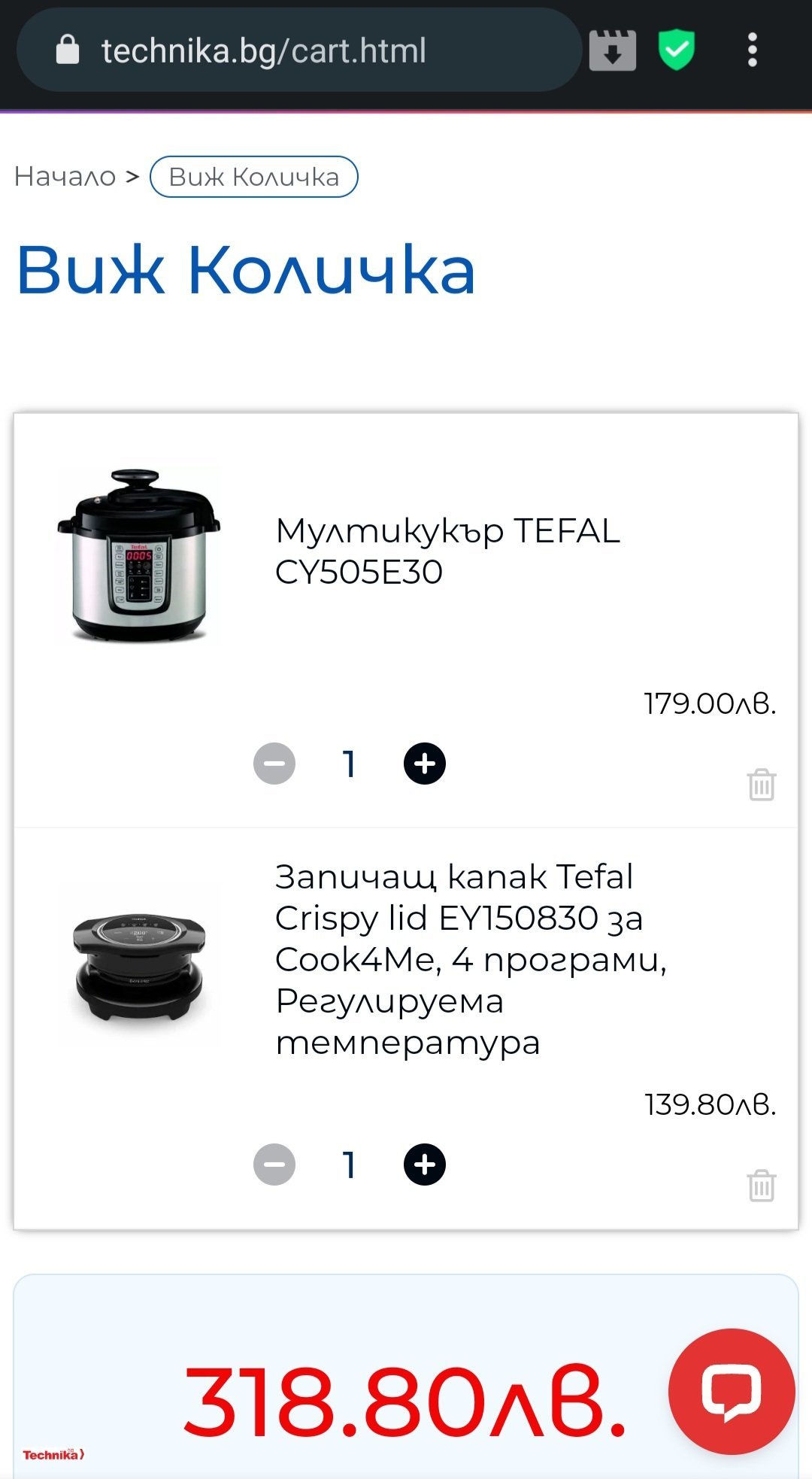The image size is (812, 1479).
Task: Tap the TEFAL multicooker product thumbnail
Action: coord(139,555)
